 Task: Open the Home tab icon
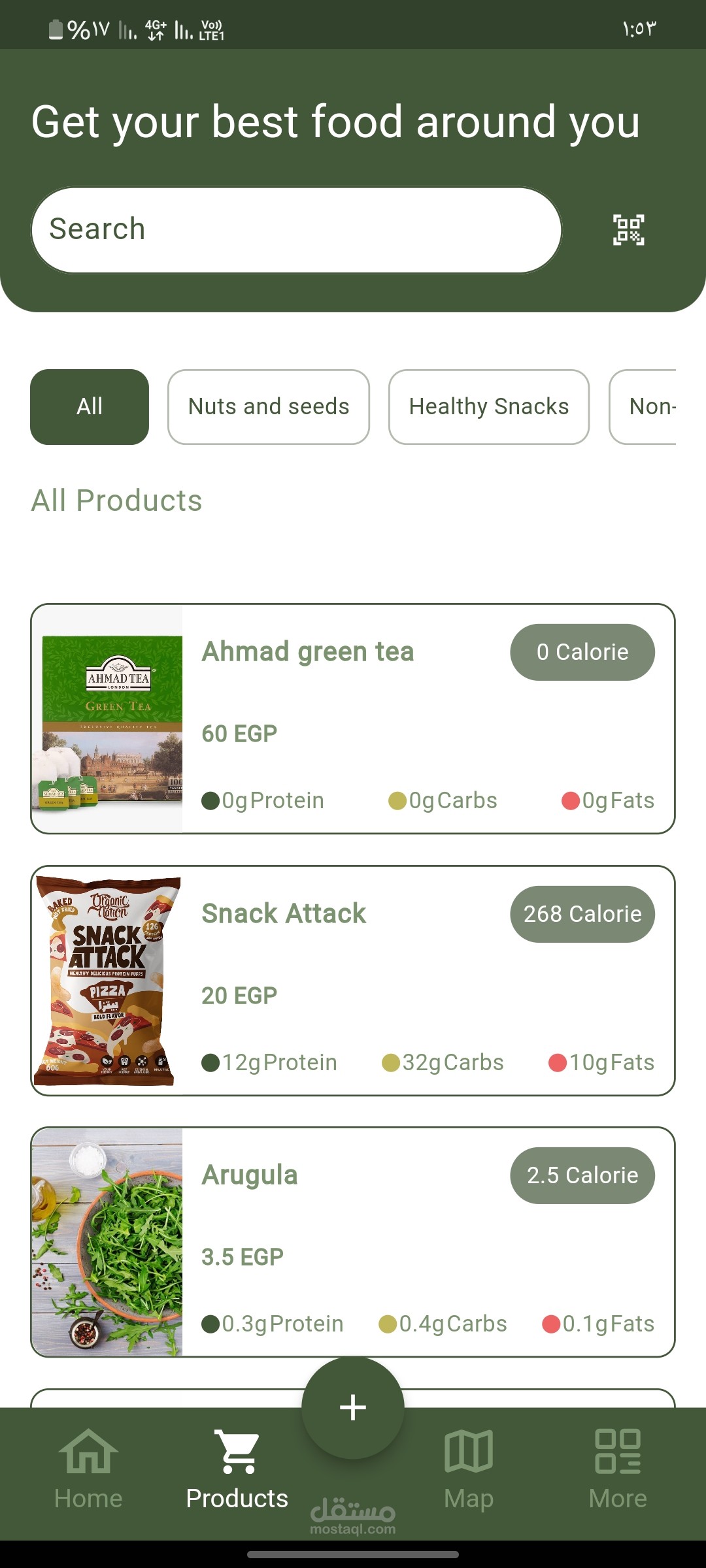coord(88,1452)
